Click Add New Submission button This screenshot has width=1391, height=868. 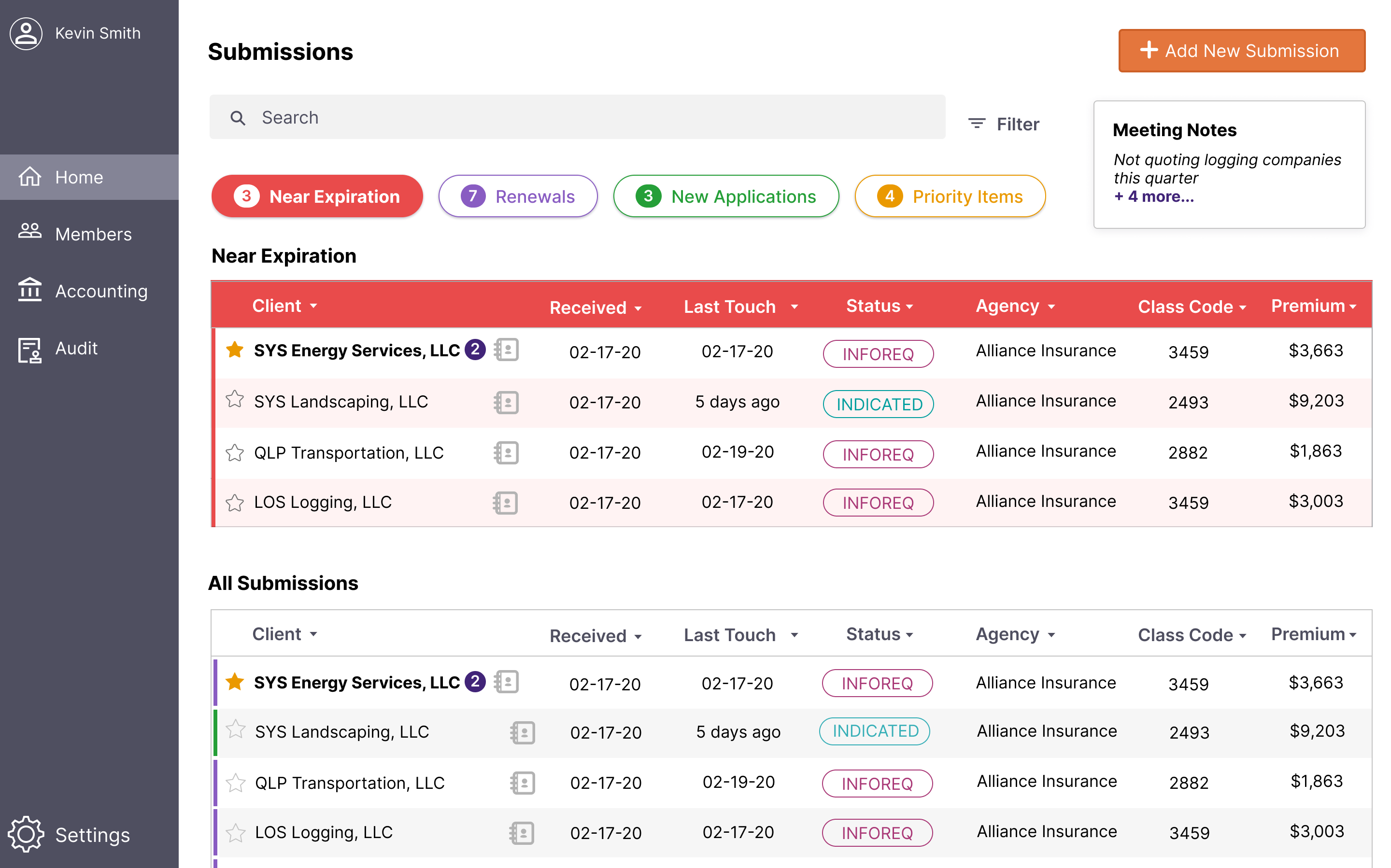coord(1241,51)
